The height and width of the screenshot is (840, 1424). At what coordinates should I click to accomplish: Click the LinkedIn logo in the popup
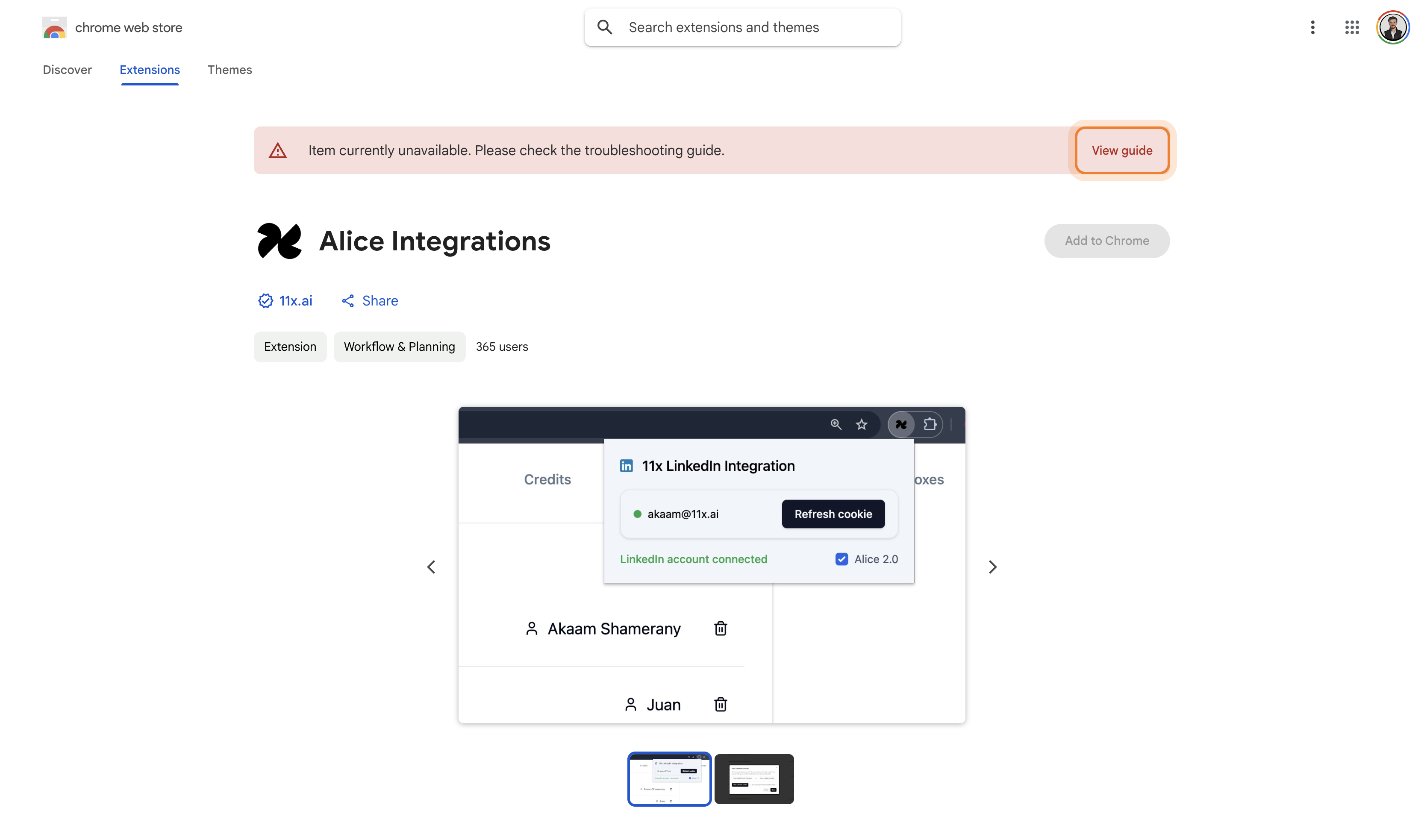(x=626, y=465)
